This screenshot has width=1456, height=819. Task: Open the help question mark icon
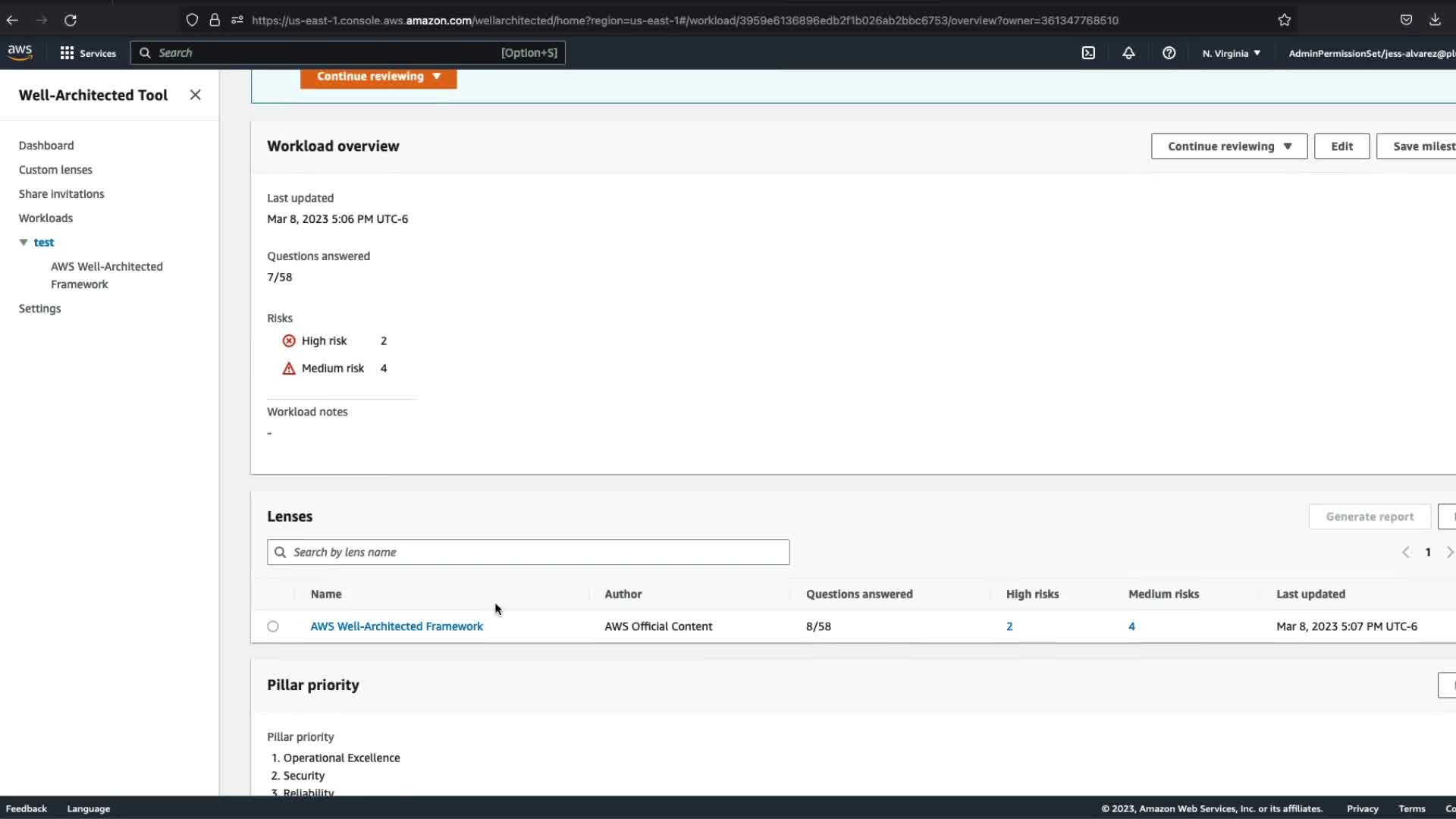(1169, 53)
